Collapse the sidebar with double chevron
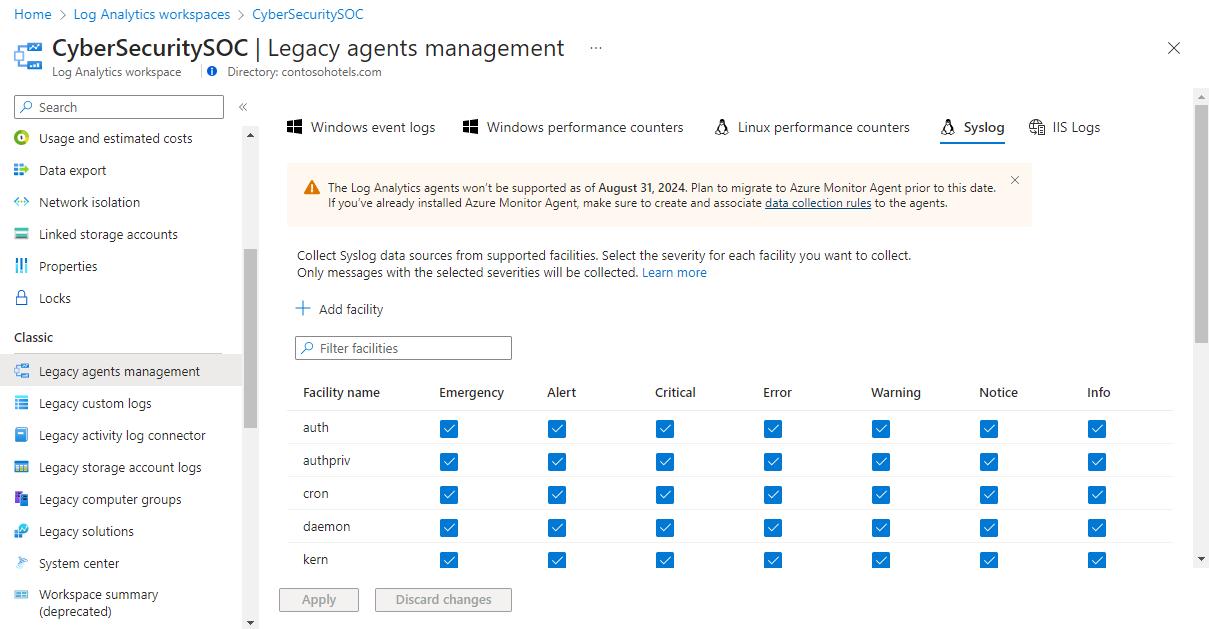Viewport: 1209px width, 629px height. (x=242, y=107)
